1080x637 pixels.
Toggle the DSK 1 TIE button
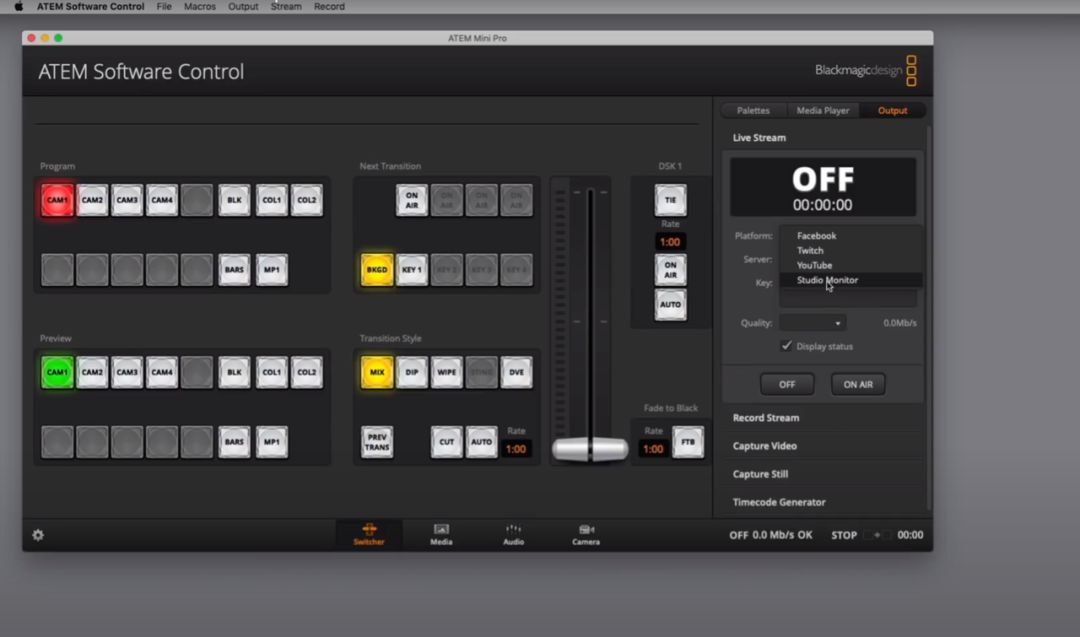click(x=670, y=200)
